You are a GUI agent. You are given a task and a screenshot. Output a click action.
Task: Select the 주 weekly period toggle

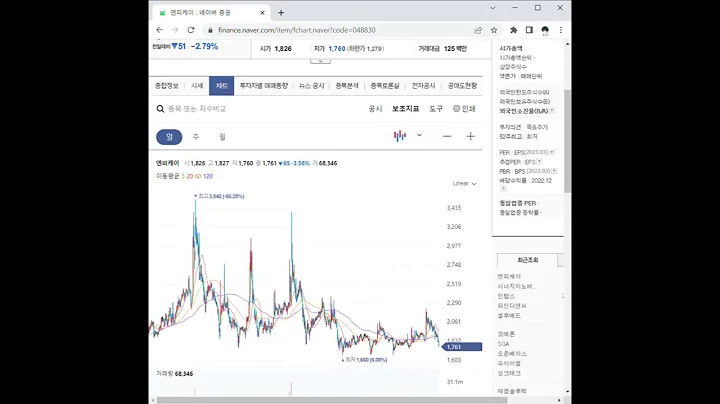coord(196,137)
